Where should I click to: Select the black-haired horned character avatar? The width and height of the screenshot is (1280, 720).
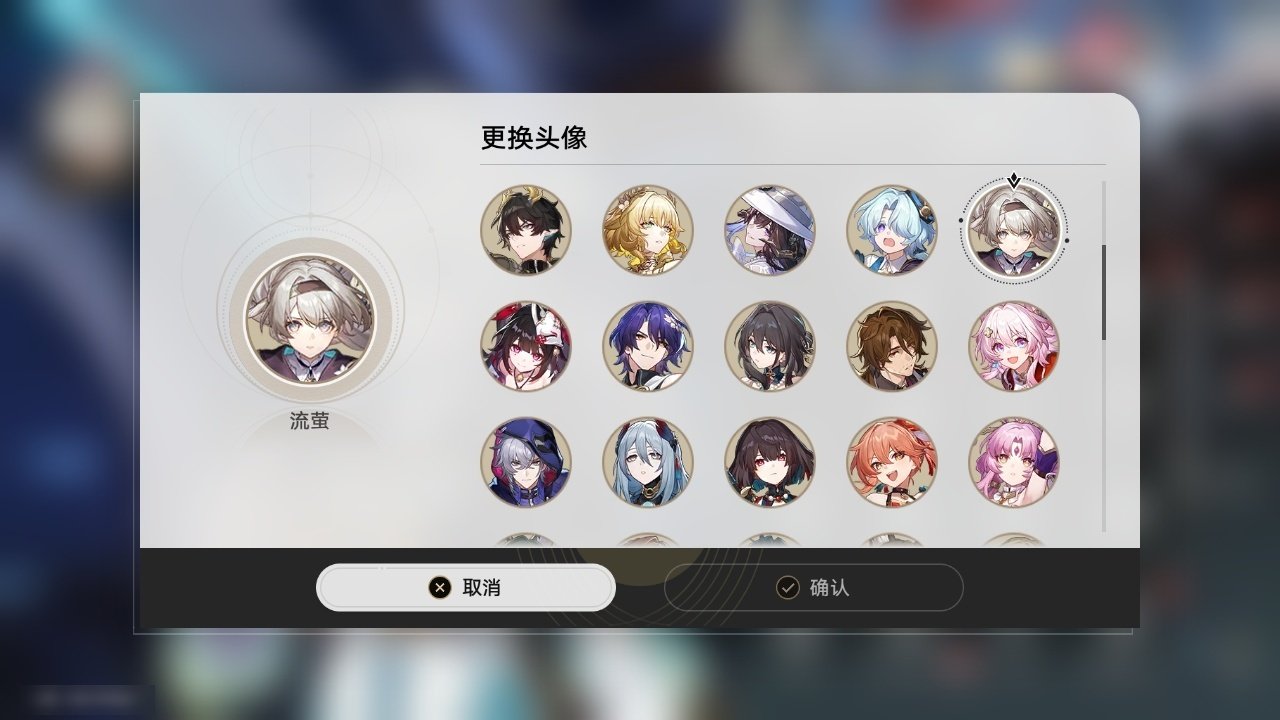click(x=526, y=230)
